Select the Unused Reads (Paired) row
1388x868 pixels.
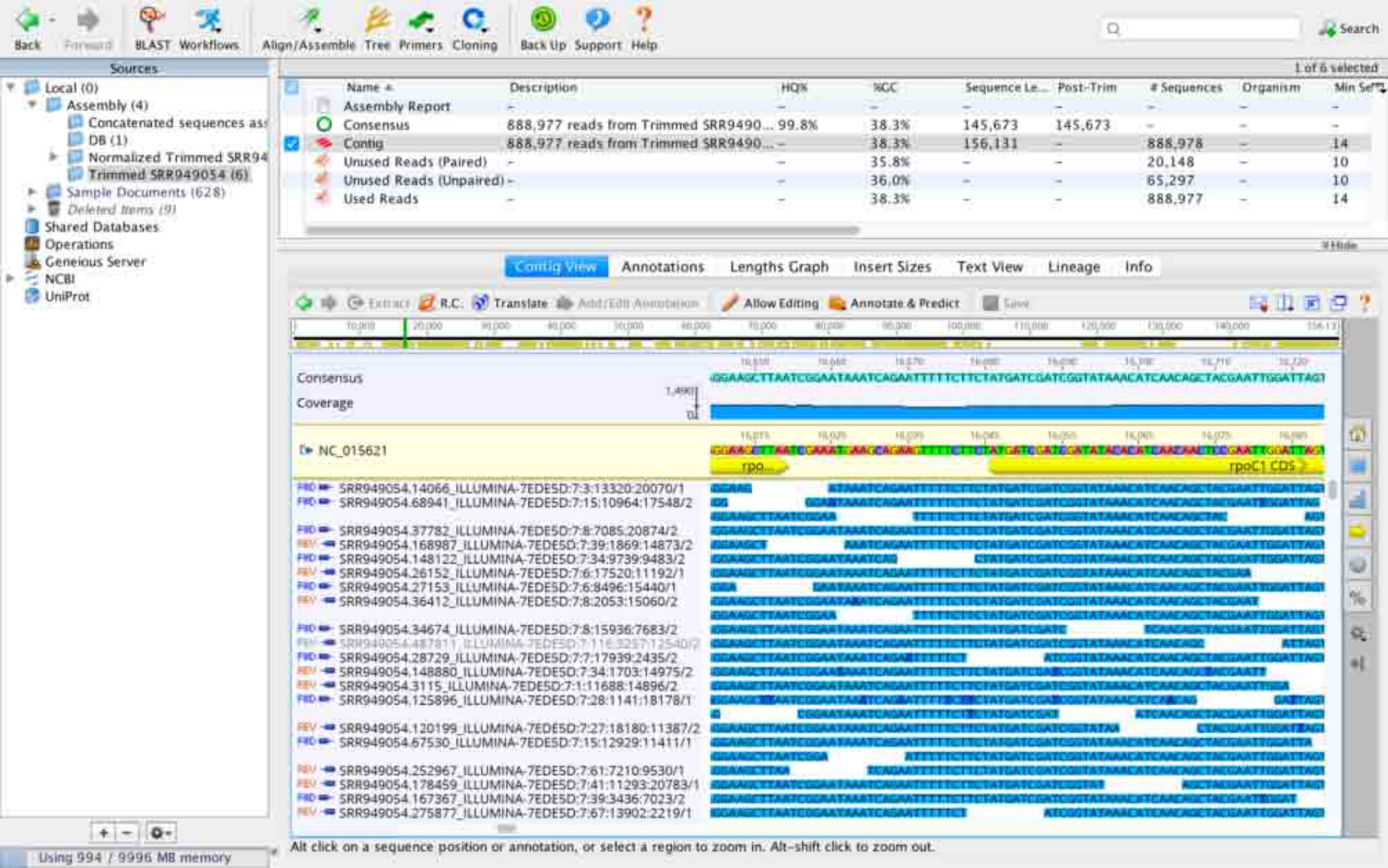point(825,162)
